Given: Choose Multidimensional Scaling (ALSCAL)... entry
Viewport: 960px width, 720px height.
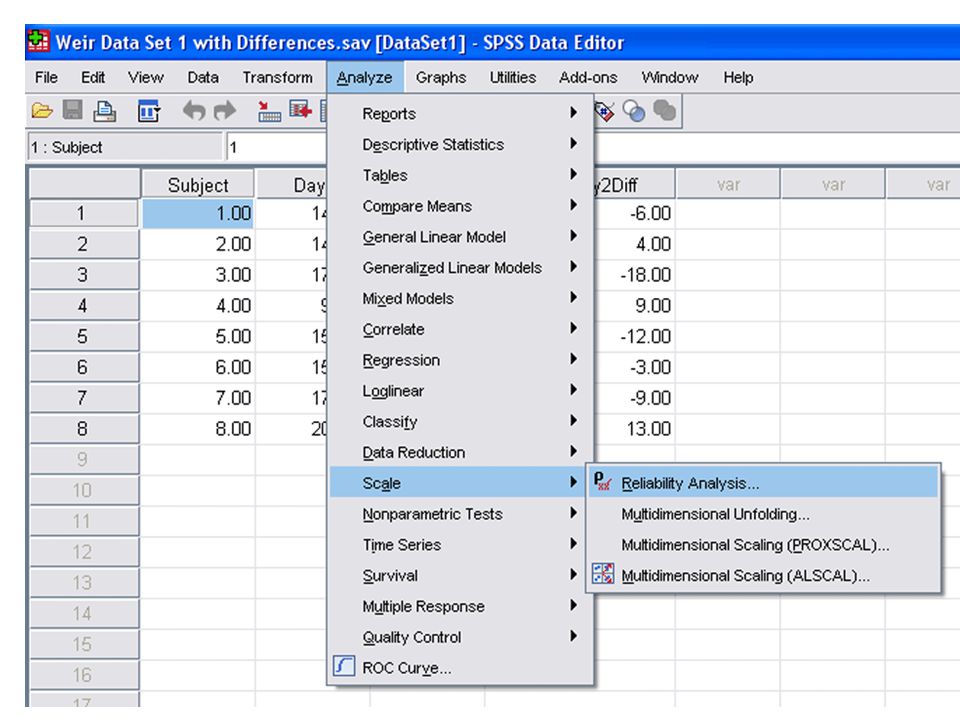Looking at the screenshot, I should pyautogui.click(x=763, y=576).
